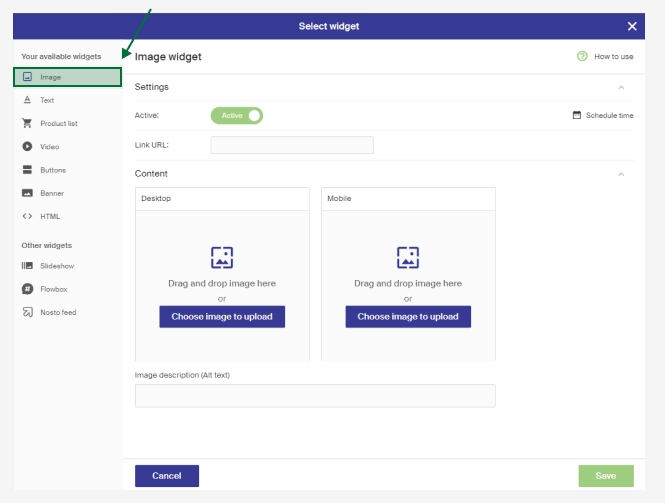This screenshot has height=503, width=665.
Task: Select the HTML code brackets icon
Action: [x=28, y=216]
